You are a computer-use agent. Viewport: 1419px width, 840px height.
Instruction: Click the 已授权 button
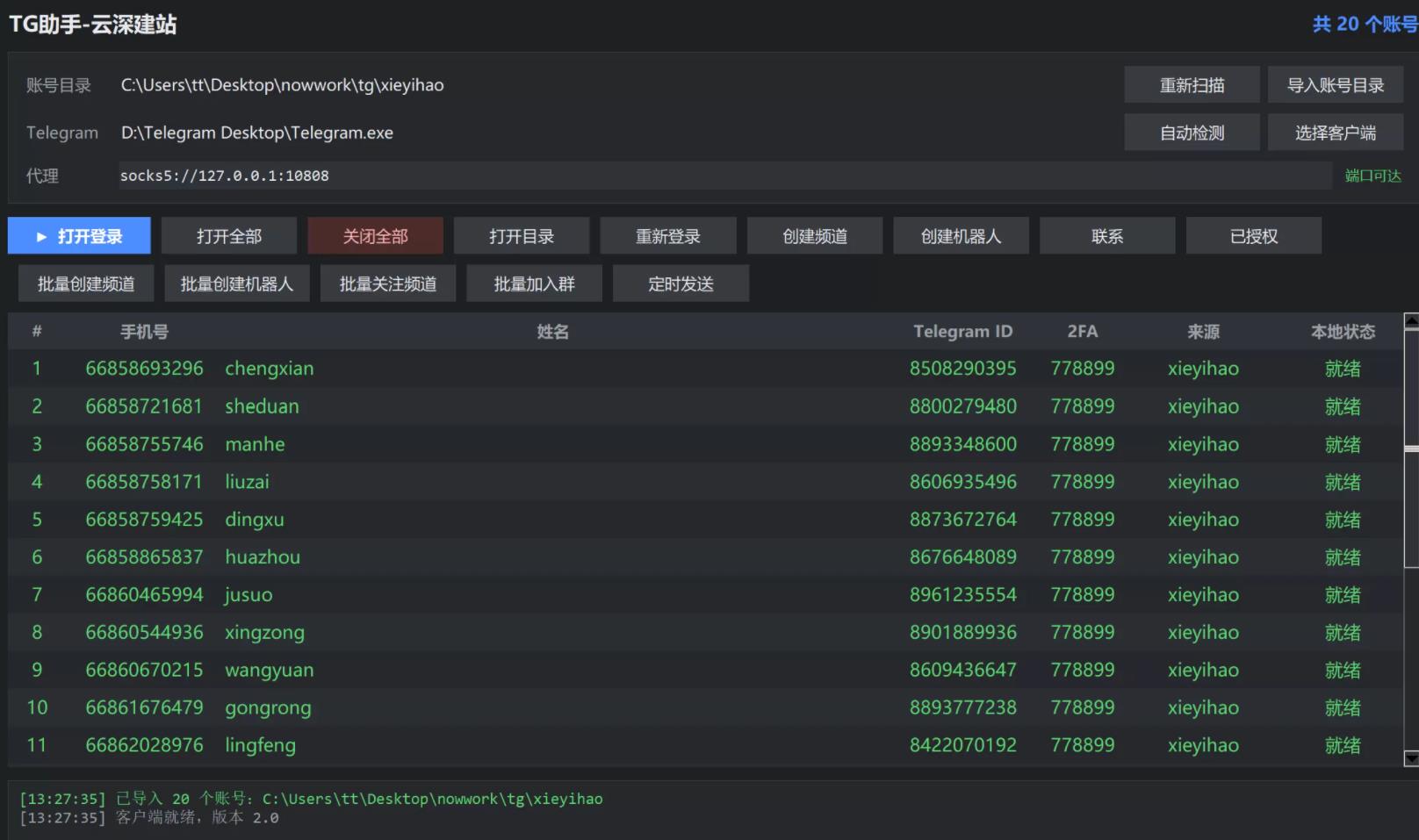point(1254,236)
